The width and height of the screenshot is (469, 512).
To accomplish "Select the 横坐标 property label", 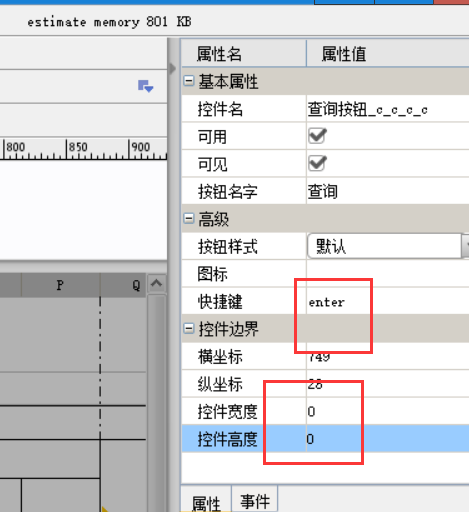I will tap(220, 357).
